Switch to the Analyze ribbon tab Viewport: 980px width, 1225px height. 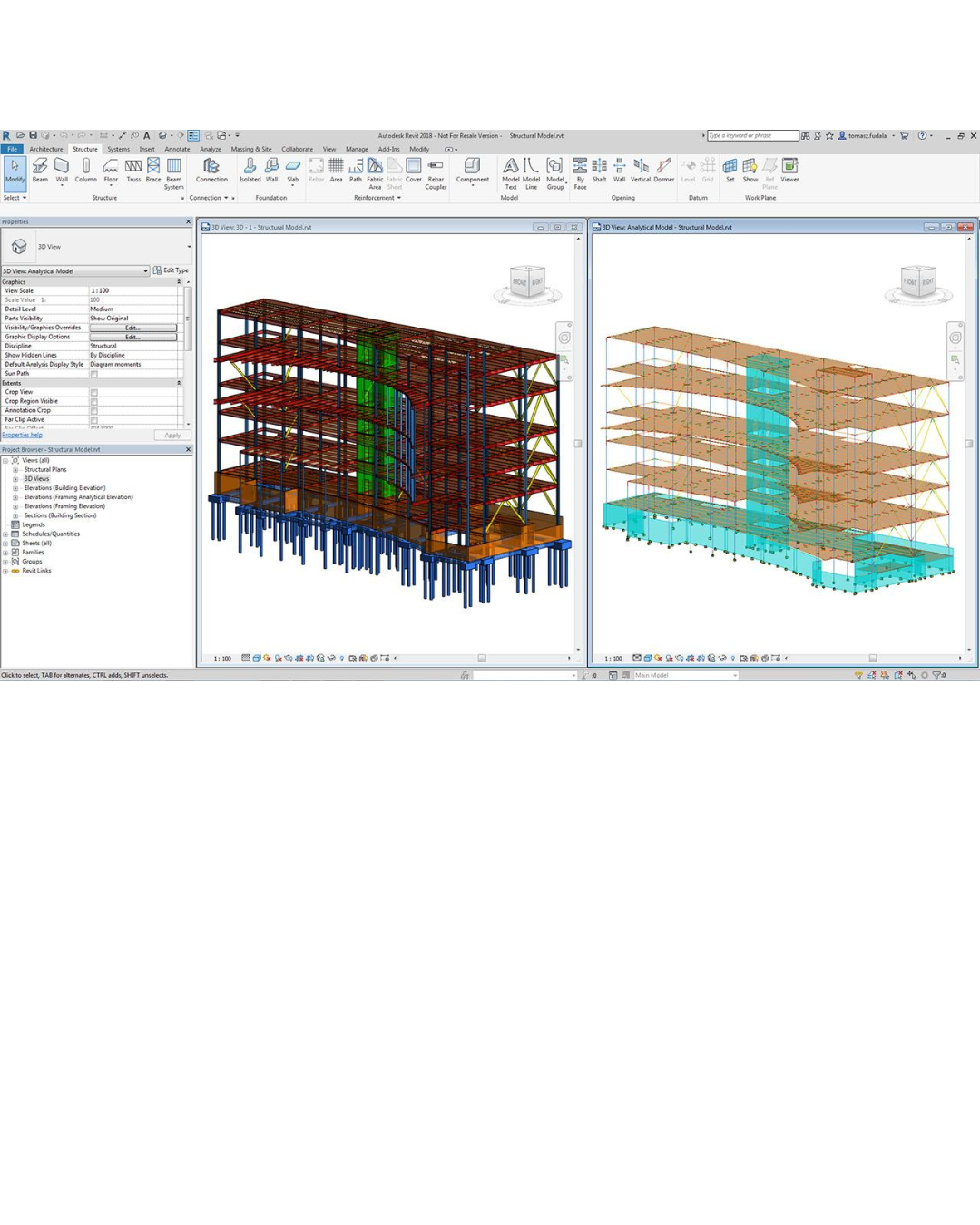(211, 149)
